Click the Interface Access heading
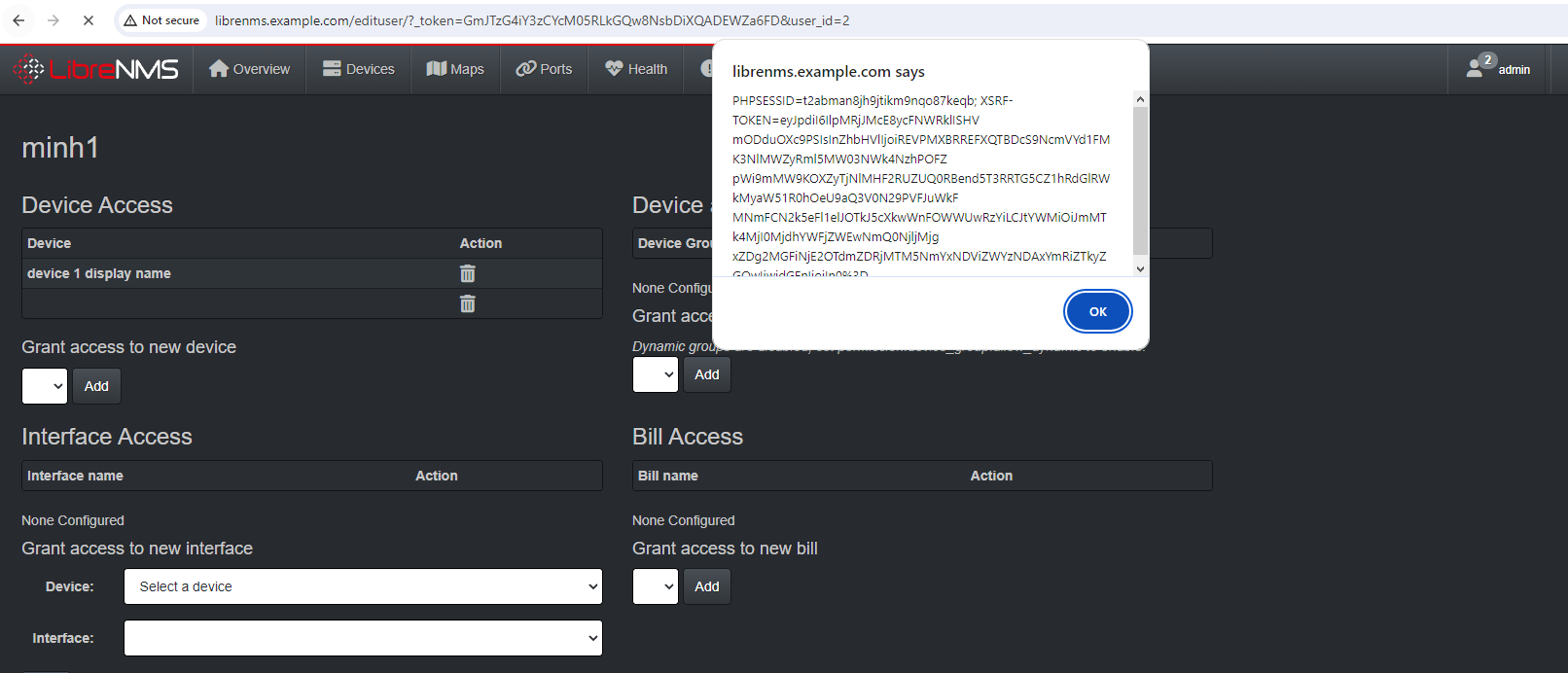1568x673 pixels. (107, 437)
